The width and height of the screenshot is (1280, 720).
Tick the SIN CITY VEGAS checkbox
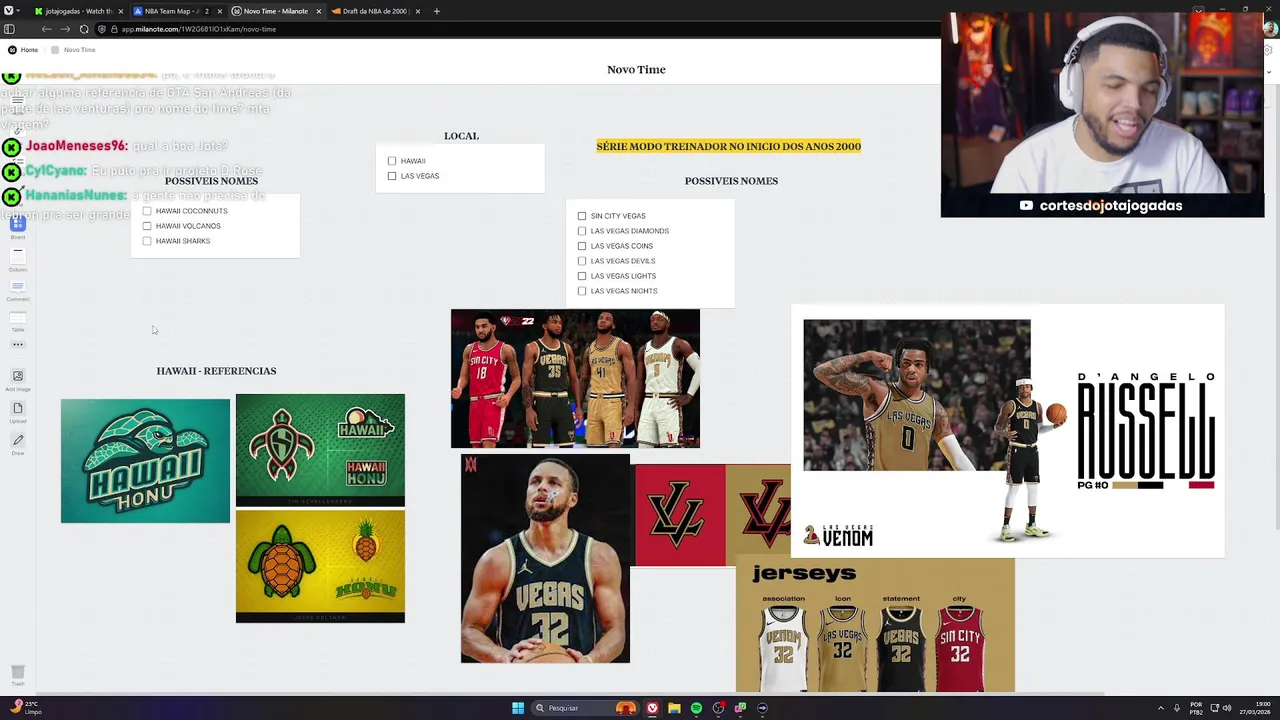coord(582,216)
